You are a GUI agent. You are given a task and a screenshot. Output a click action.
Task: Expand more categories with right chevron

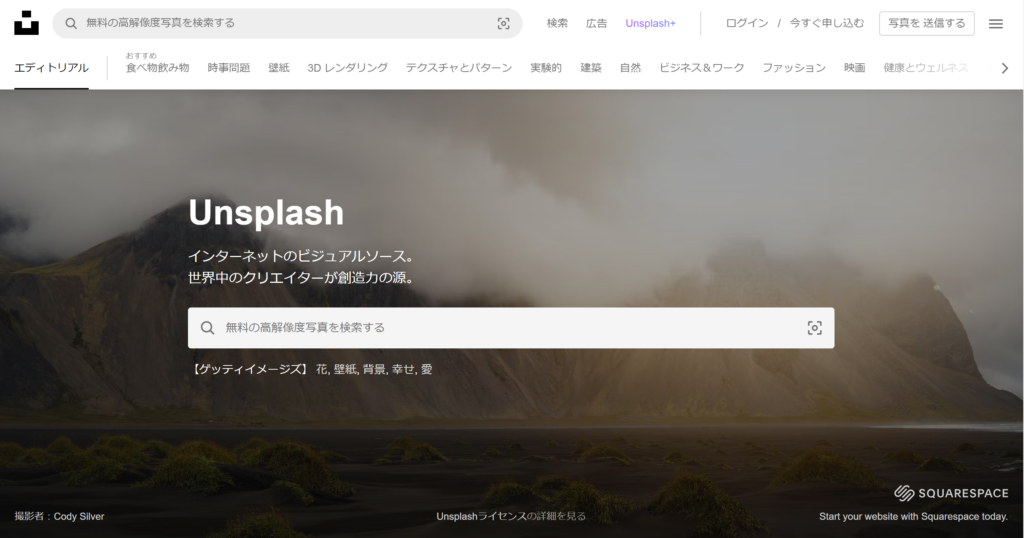coord(1004,68)
